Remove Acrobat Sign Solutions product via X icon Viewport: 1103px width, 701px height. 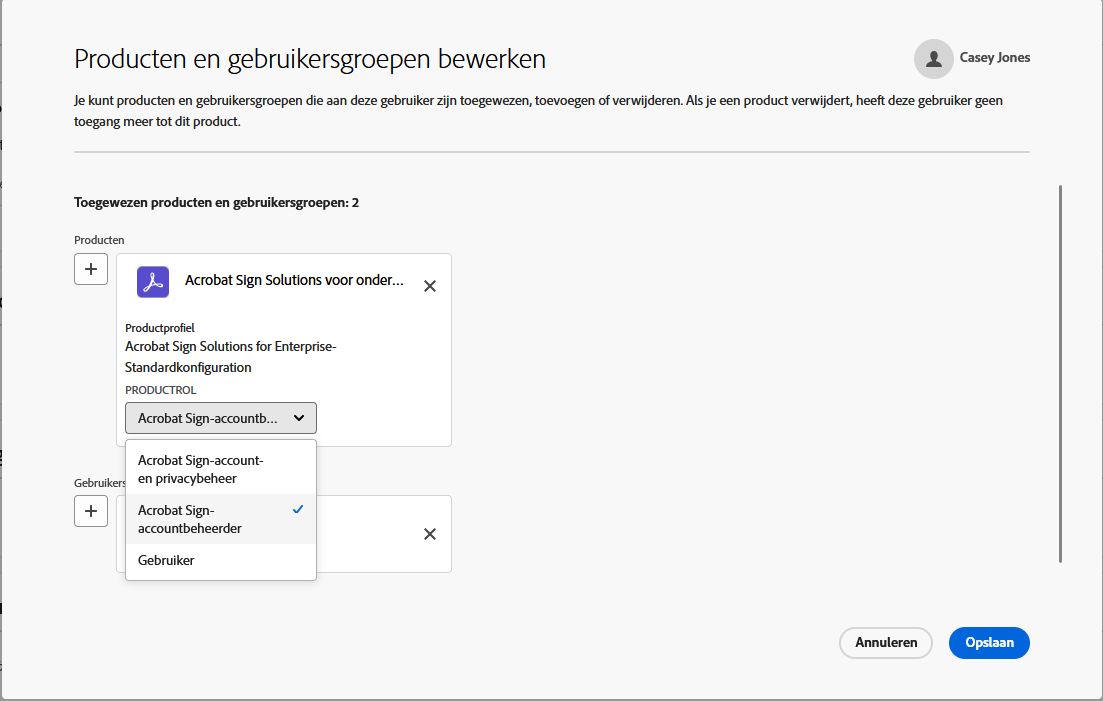pos(430,286)
